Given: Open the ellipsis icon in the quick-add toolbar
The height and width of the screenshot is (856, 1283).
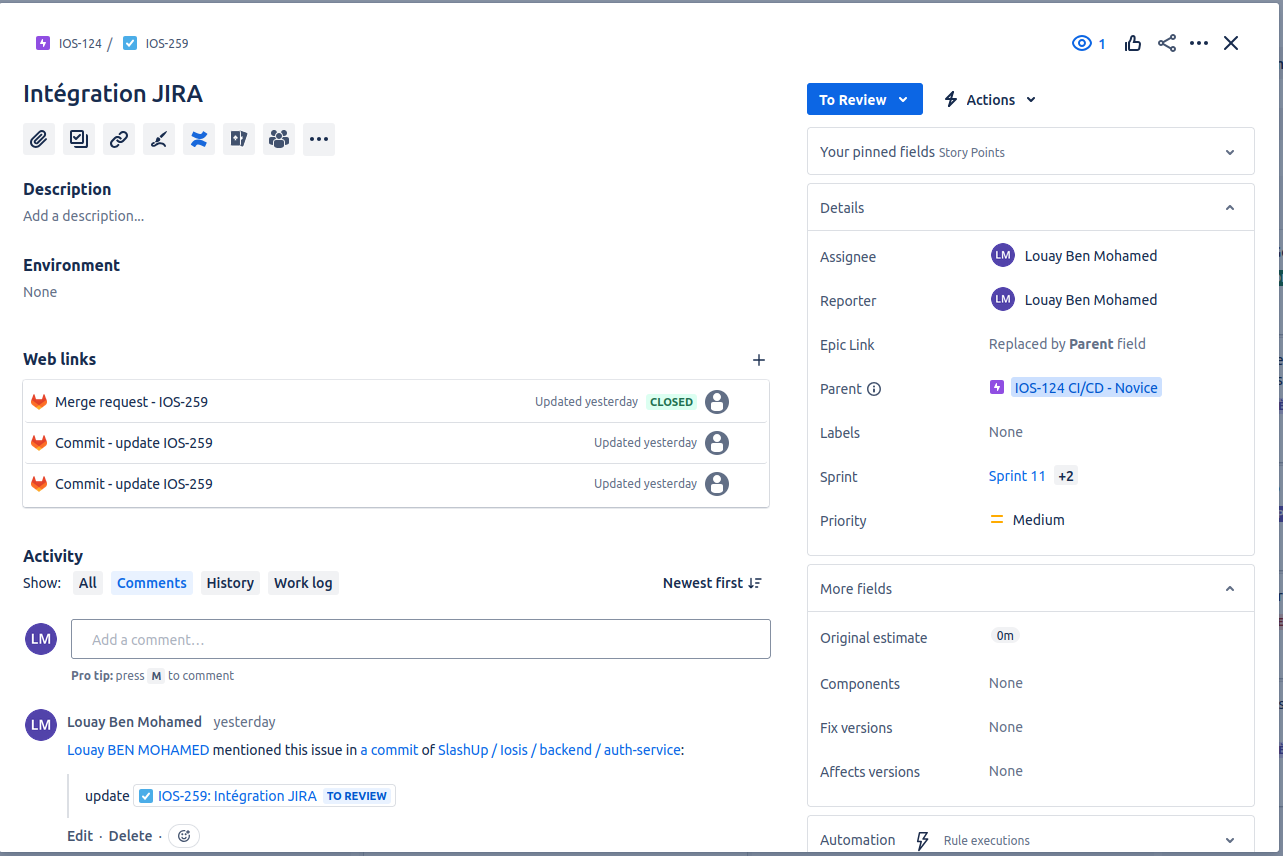Looking at the screenshot, I should (x=319, y=139).
